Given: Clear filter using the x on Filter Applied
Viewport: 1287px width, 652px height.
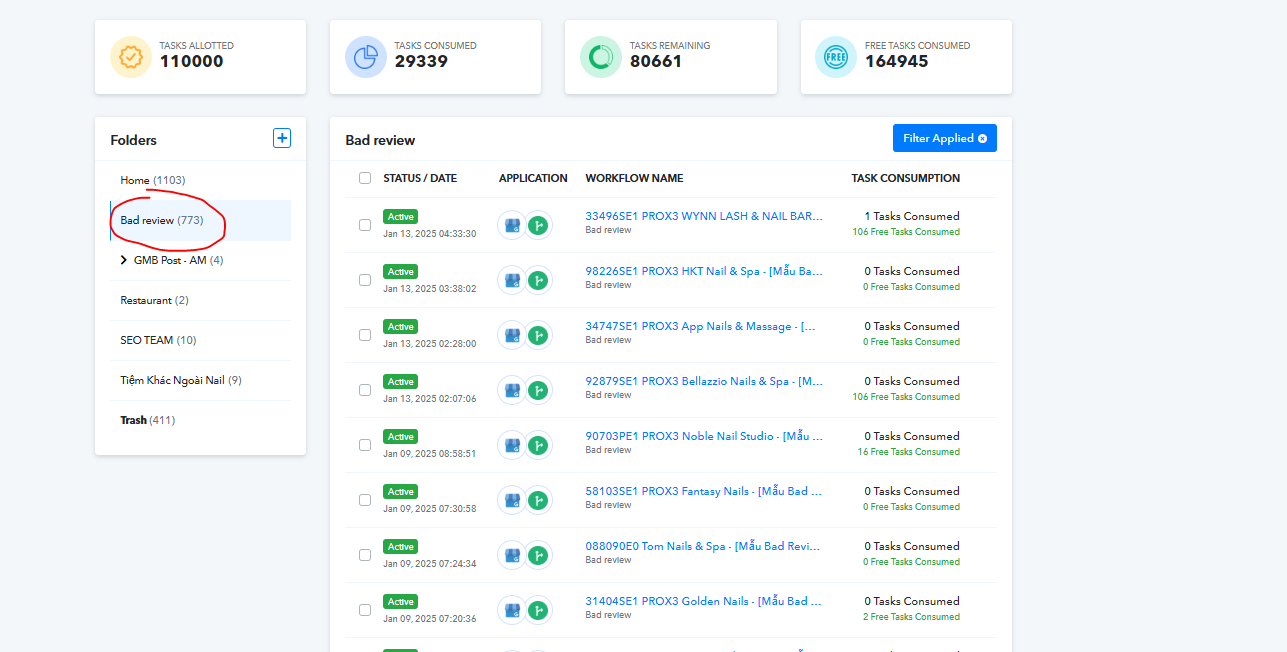Looking at the screenshot, I should [x=982, y=138].
